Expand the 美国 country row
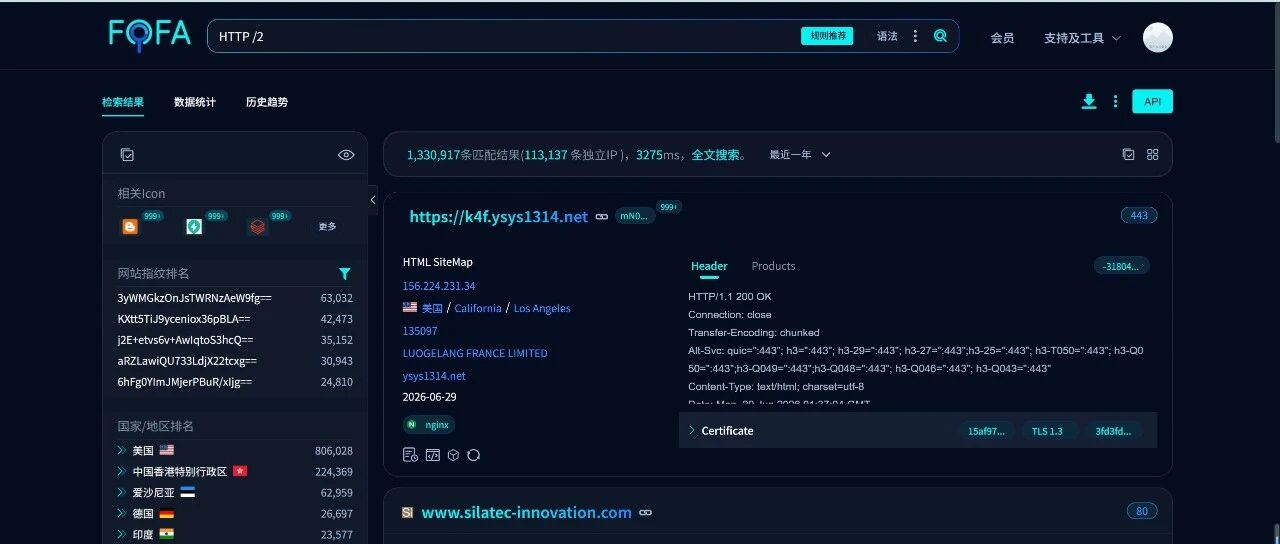This screenshot has width=1280, height=544. point(122,451)
